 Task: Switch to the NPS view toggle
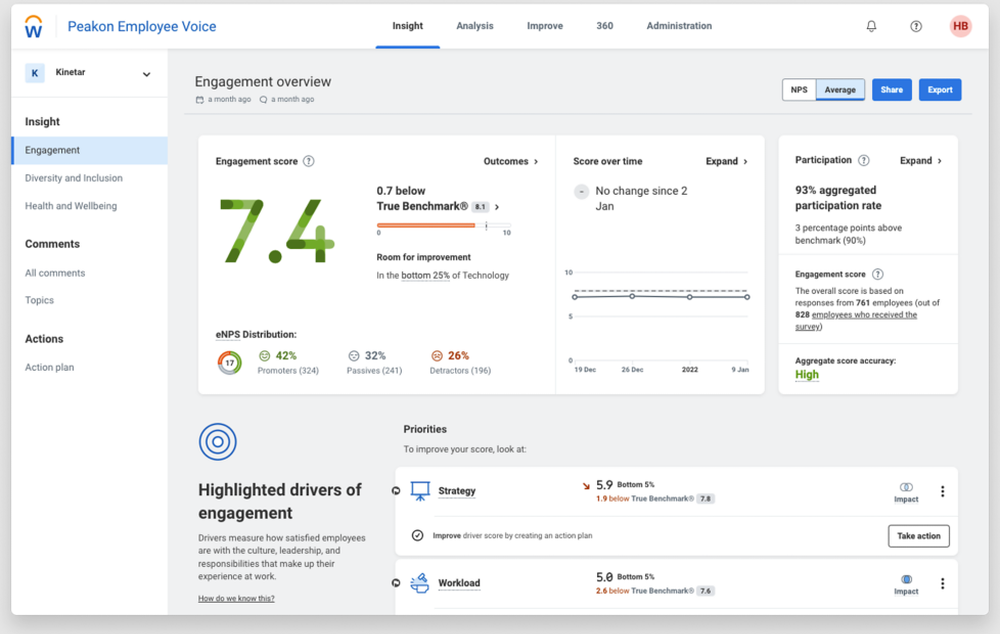(798, 89)
